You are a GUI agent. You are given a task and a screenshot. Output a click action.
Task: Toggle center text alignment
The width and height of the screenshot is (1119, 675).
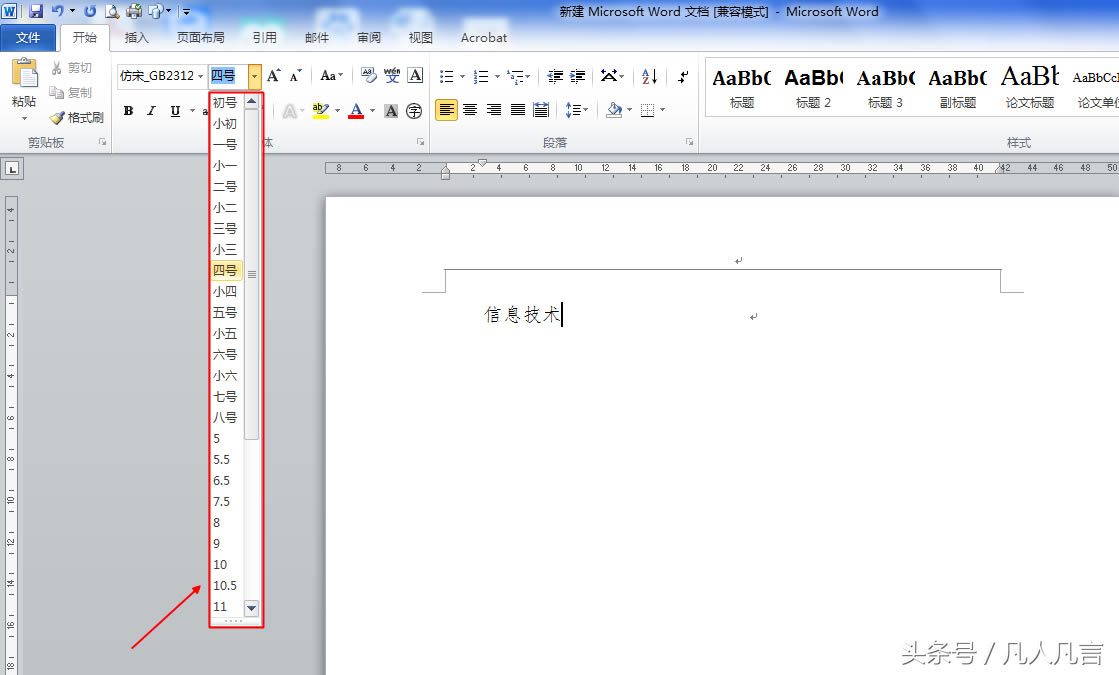[x=470, y=110]
